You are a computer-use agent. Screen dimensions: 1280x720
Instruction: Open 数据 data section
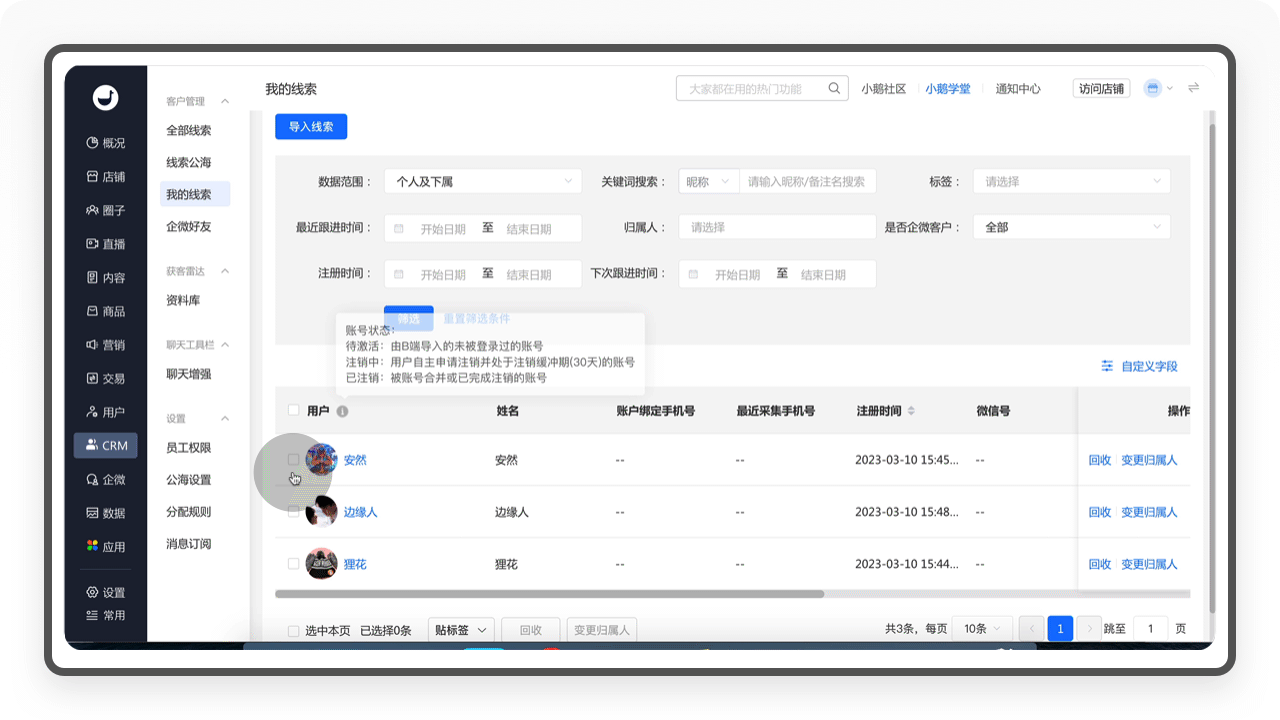pyautogui.click(x=106, y=513)
